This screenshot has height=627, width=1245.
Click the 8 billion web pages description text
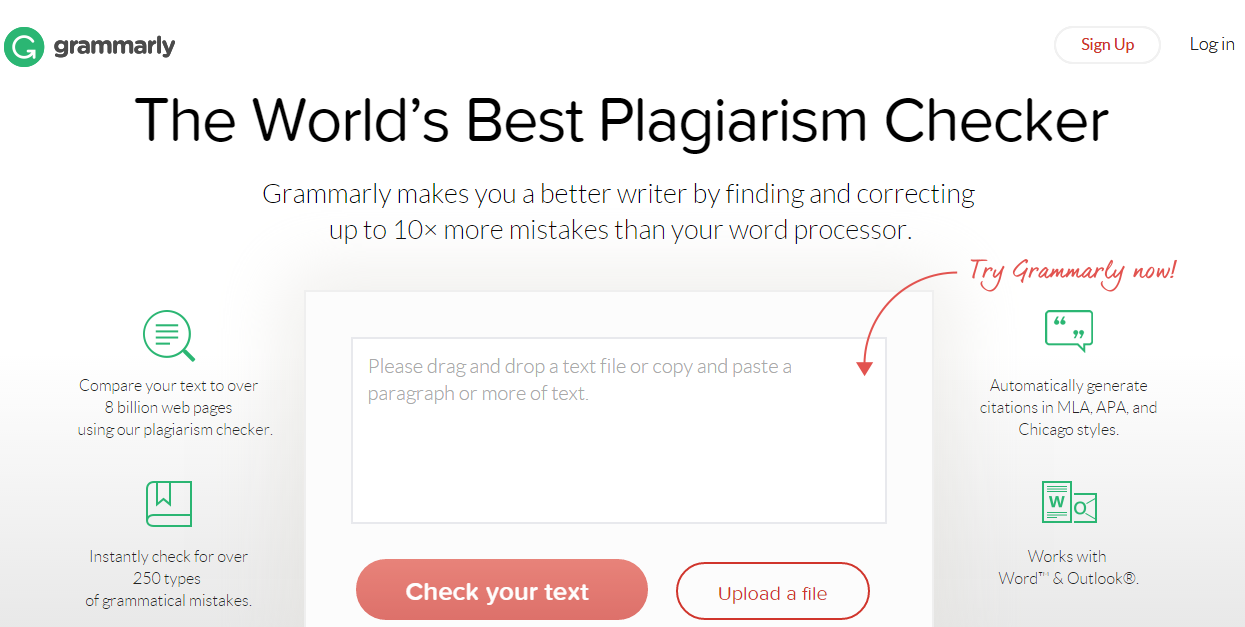click(x=168, y=407)
